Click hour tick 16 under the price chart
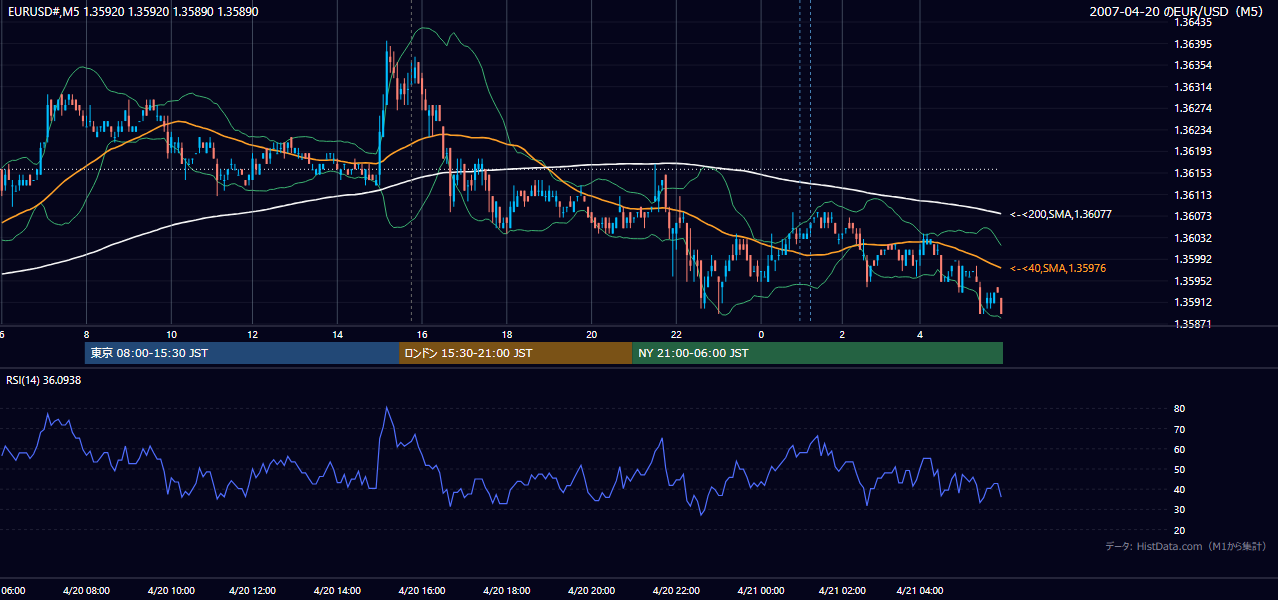 pos(422,334)
